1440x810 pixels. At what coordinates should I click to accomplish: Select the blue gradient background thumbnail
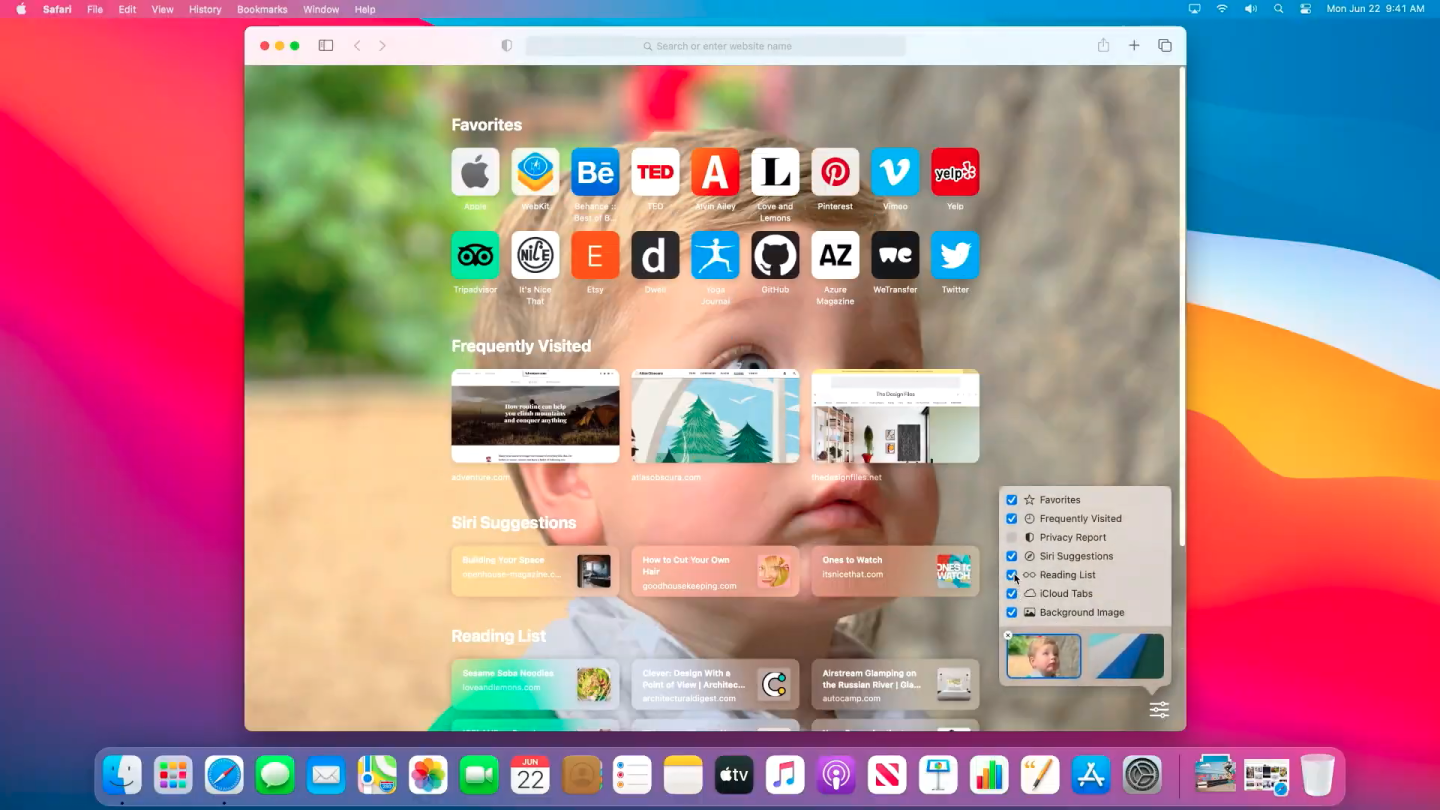1127,656
